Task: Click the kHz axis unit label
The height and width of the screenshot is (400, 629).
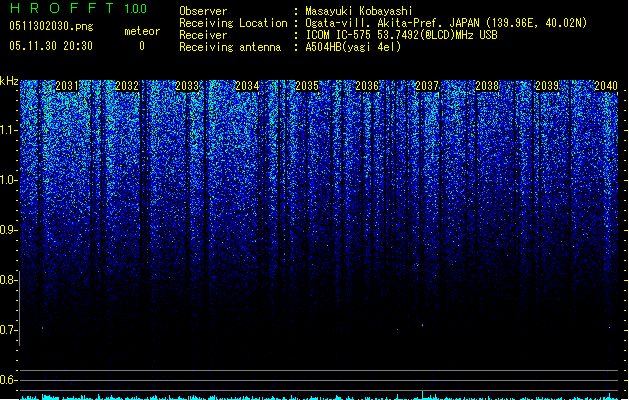Action: (9, 81)
